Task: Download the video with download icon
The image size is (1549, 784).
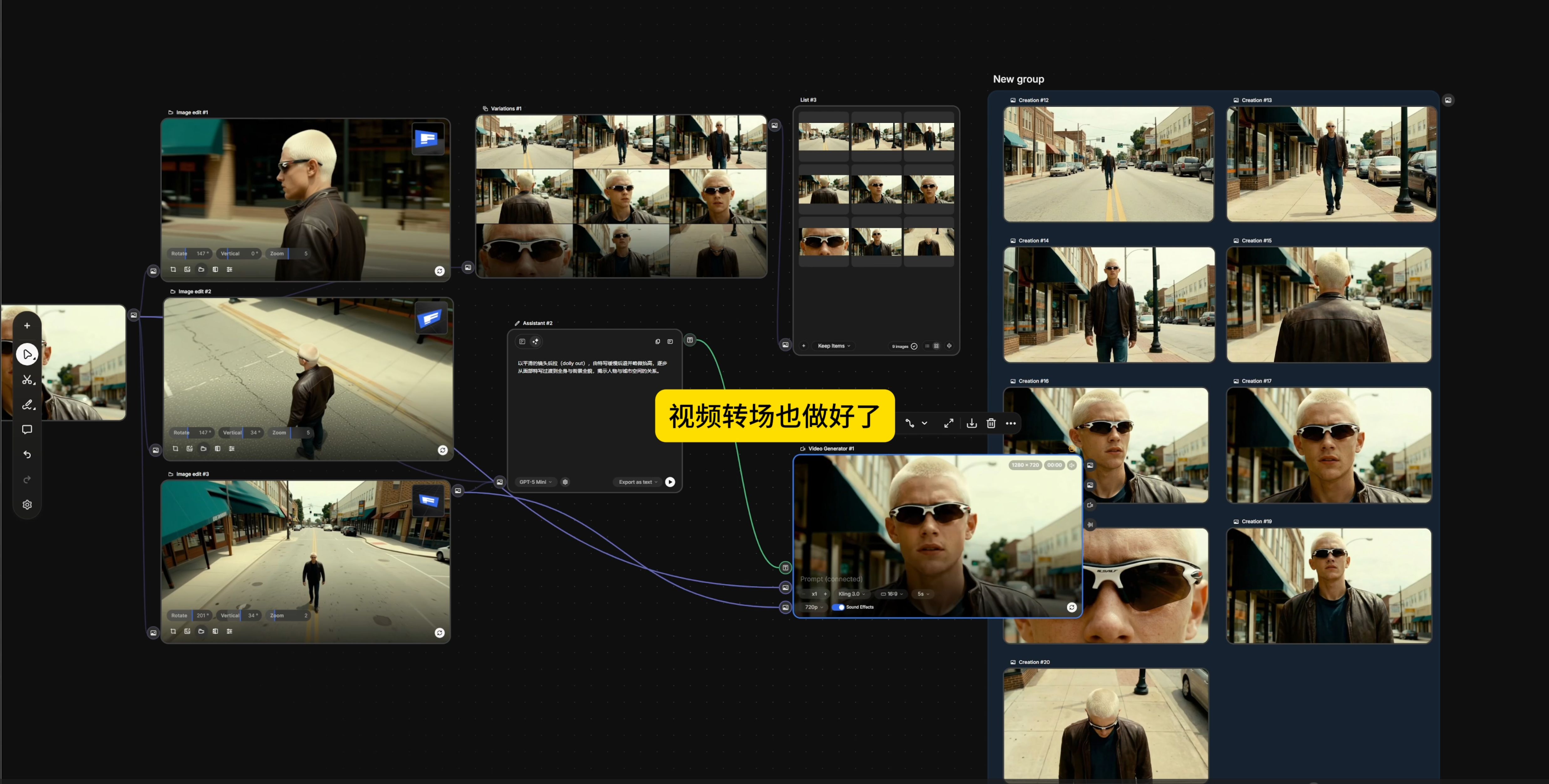Action: coord(972,423)
